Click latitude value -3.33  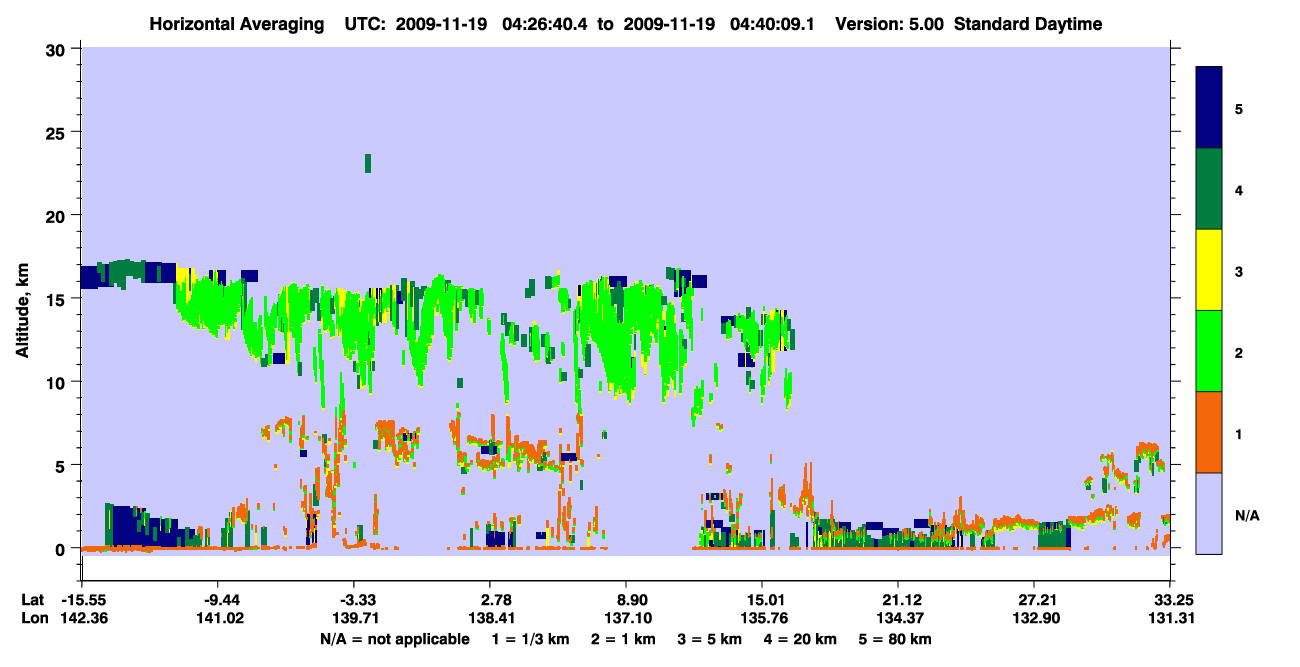click(355, 600)
